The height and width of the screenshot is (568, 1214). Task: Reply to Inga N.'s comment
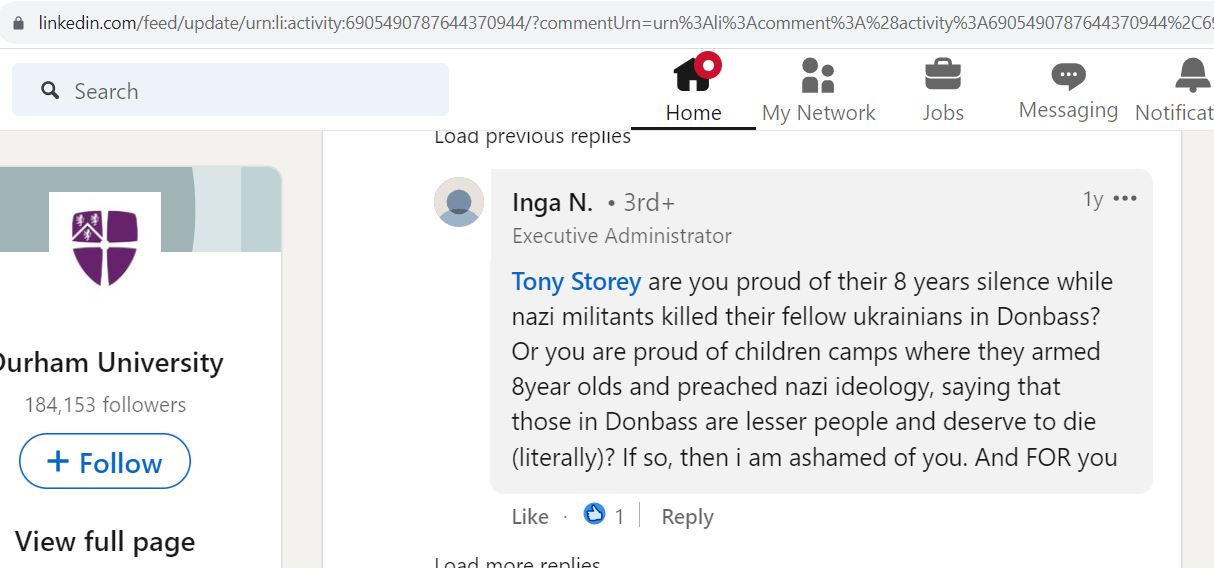[687, 517]
